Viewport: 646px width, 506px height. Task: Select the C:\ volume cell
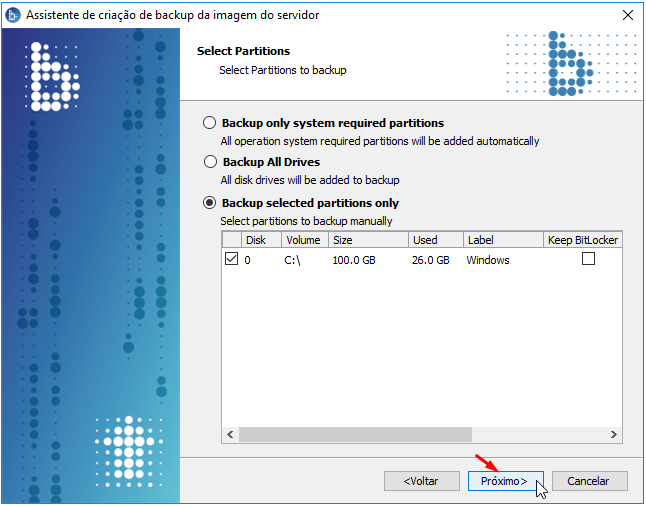[x=292, y=260]
